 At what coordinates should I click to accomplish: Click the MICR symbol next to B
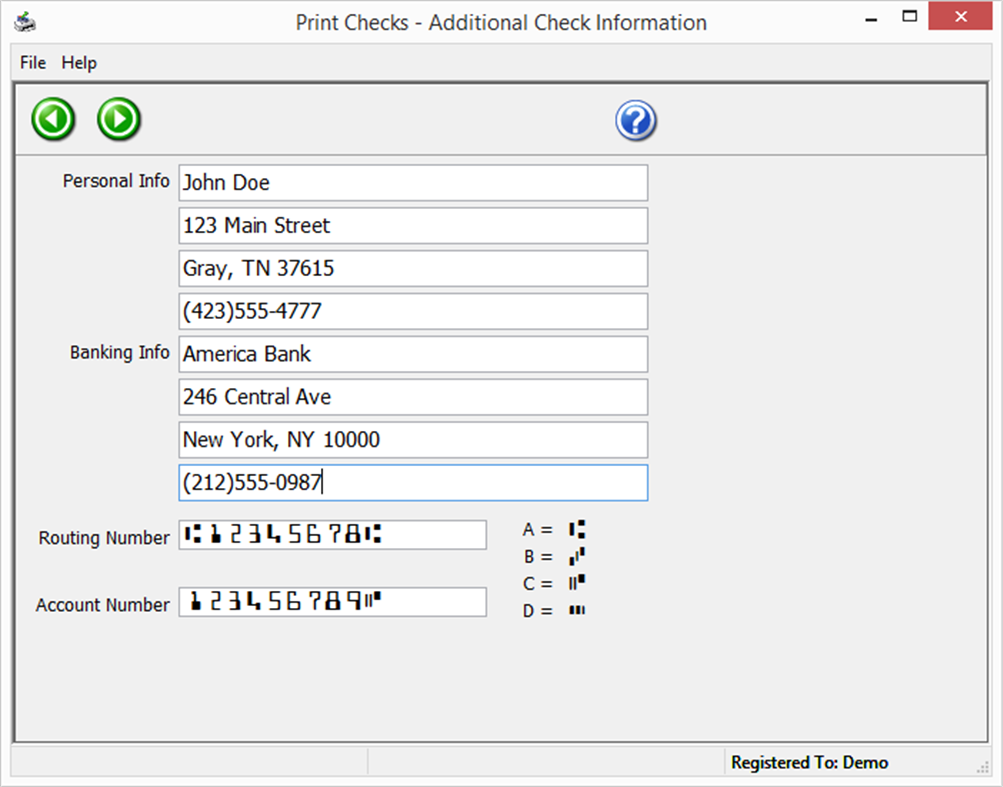click(576, 556)
